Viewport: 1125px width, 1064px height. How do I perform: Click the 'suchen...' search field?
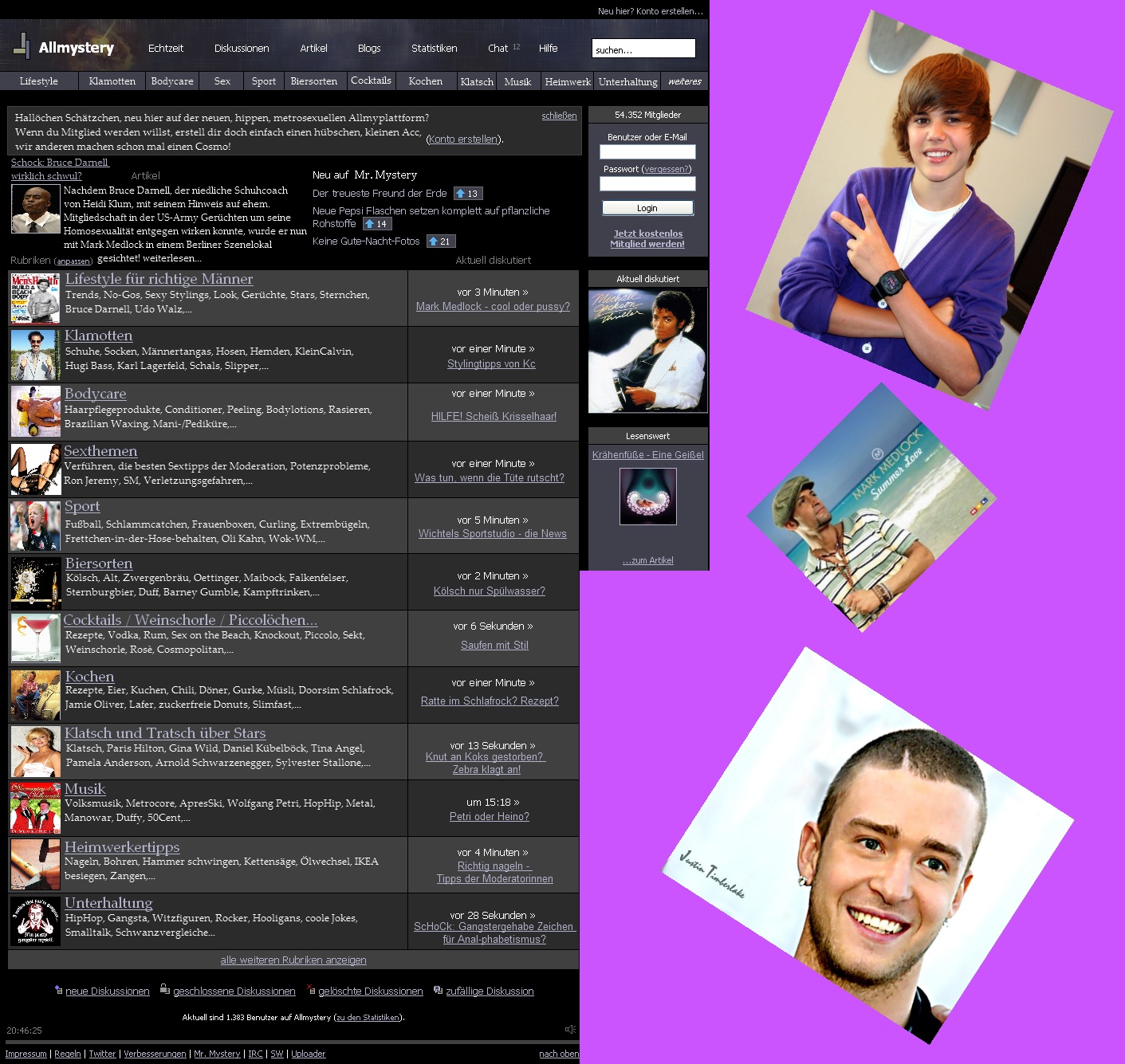[643, 49]
